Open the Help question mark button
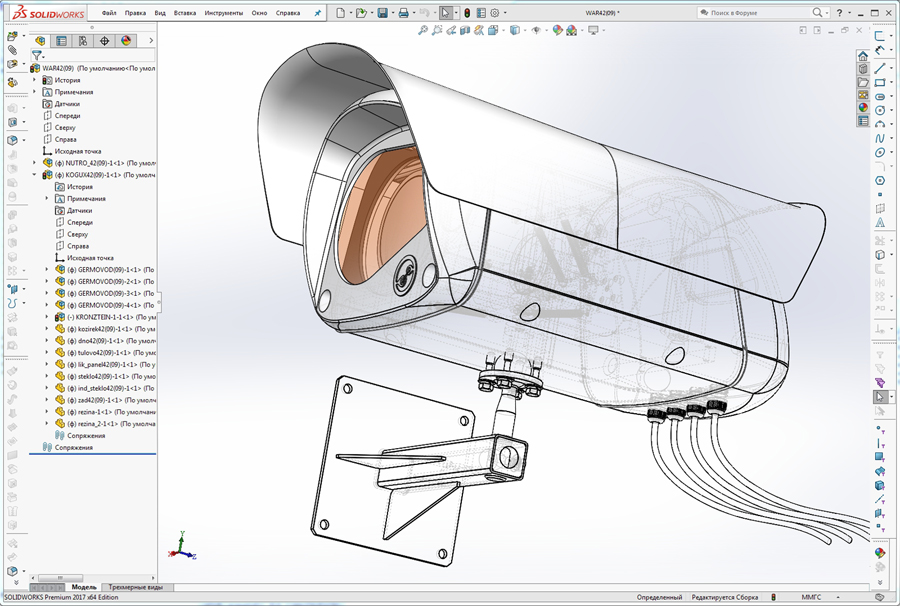 pyautogui.click(x=839, y=13)
